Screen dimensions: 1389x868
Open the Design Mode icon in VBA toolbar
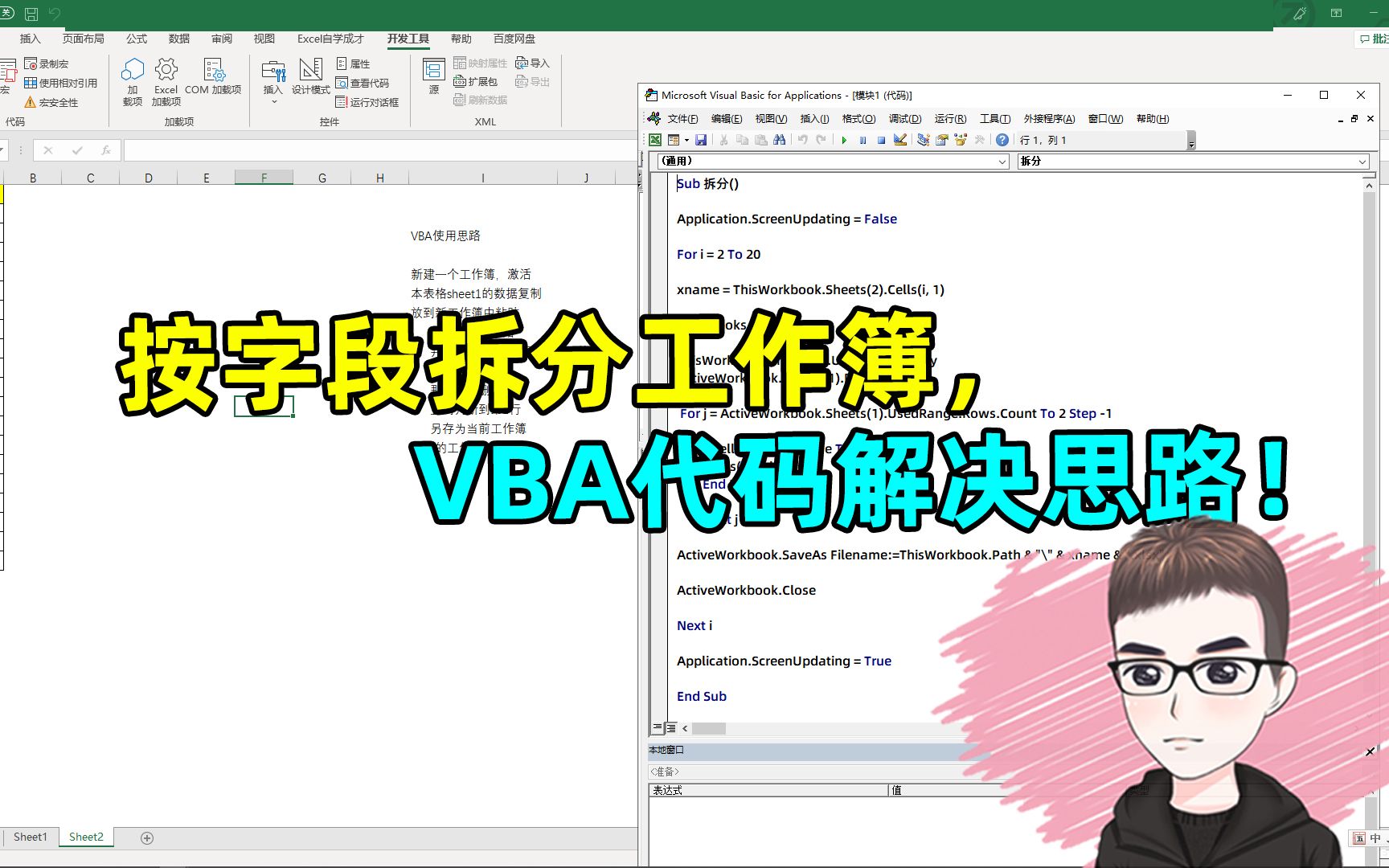pos(900,140)
